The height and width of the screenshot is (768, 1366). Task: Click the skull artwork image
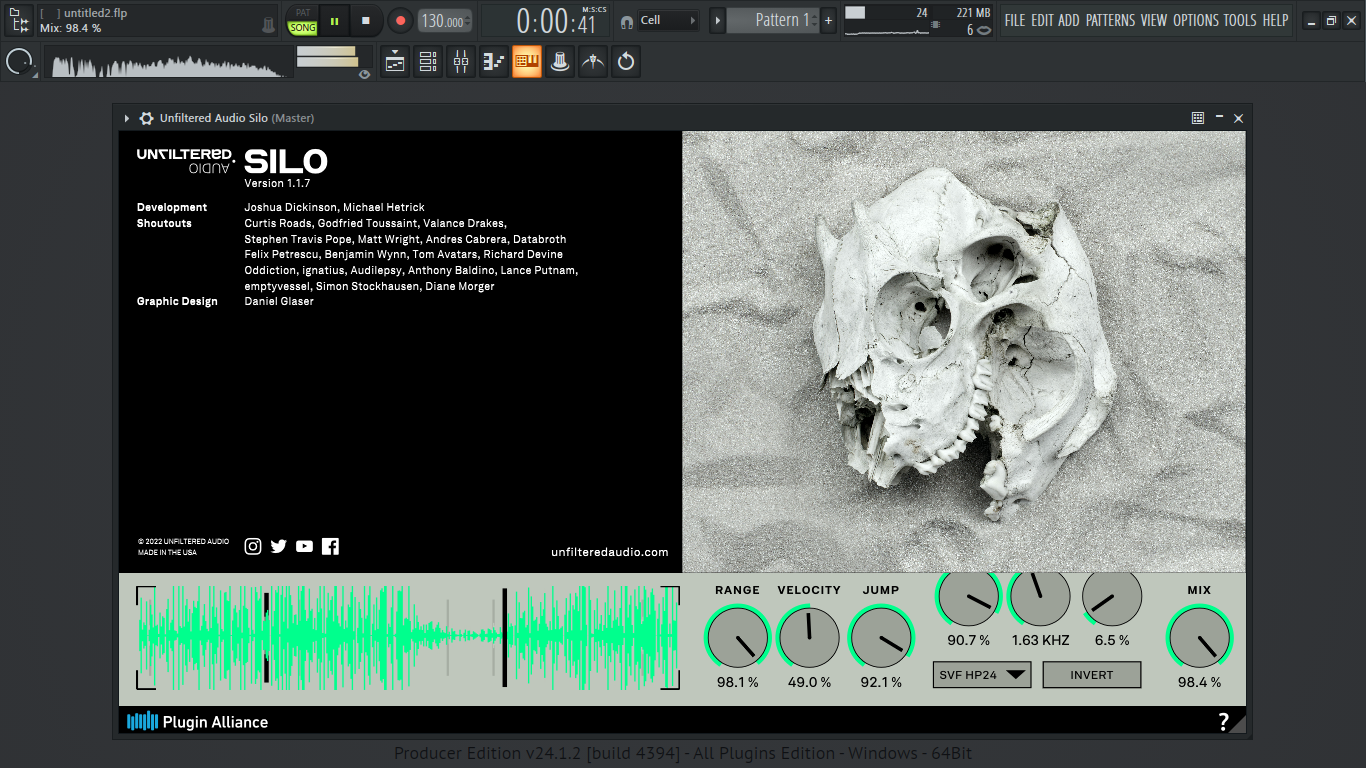(x=964, y=352)
